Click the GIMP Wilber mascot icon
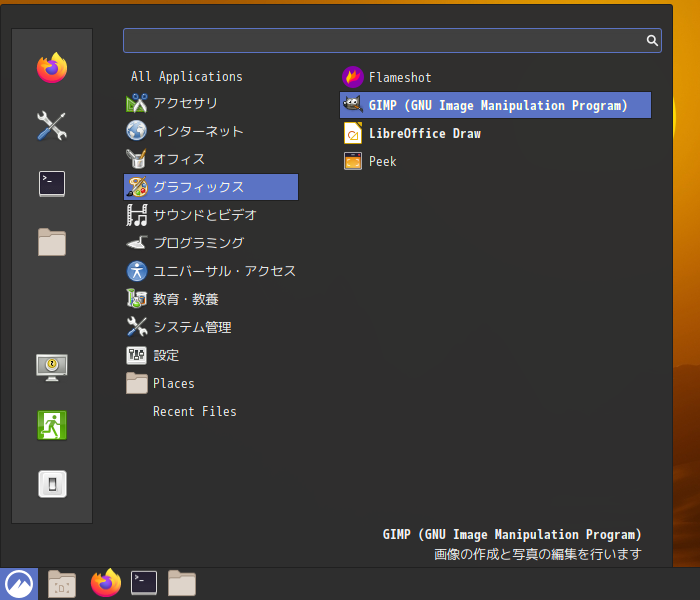 tap(353, 105)
